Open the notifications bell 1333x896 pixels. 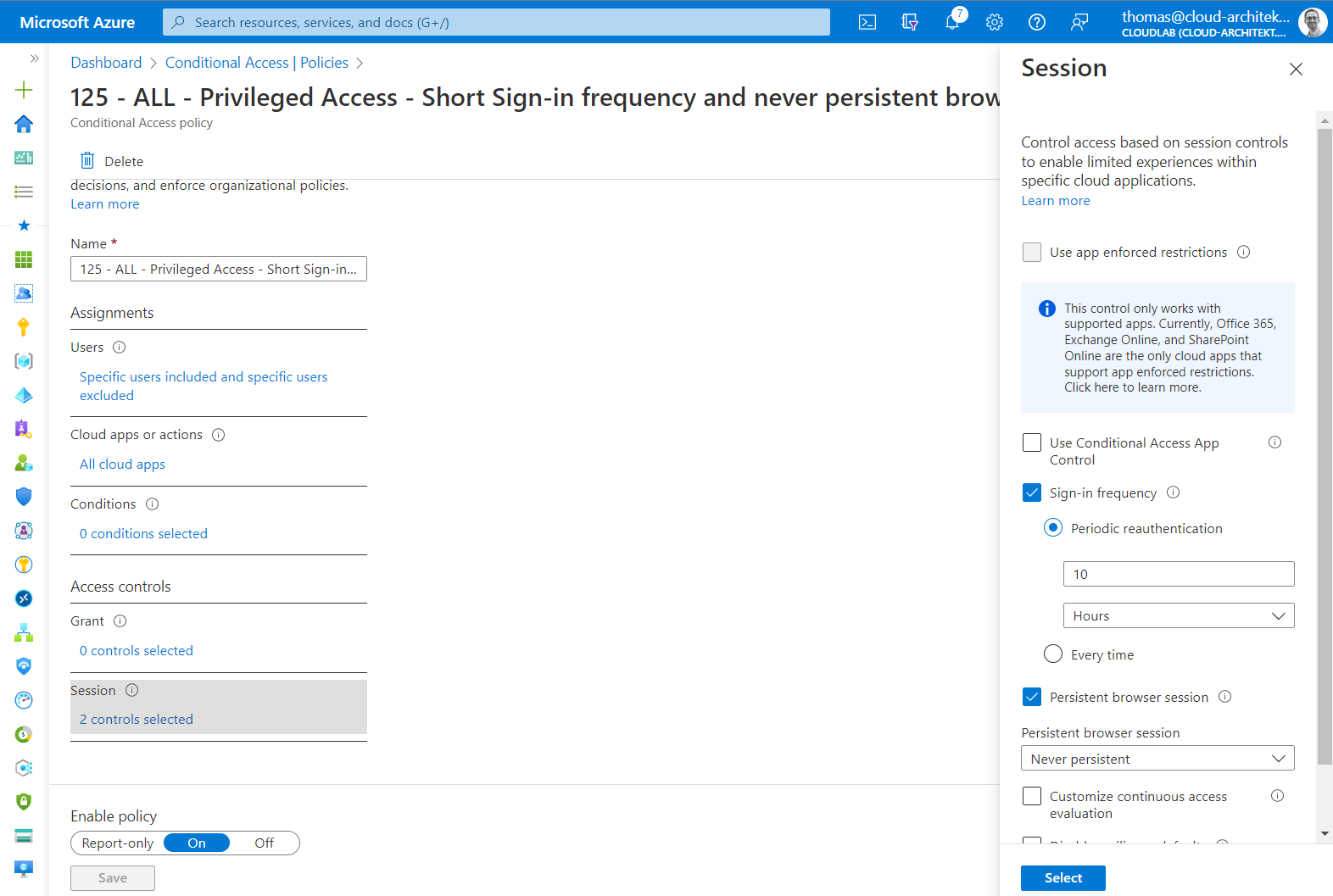[952, 22]
